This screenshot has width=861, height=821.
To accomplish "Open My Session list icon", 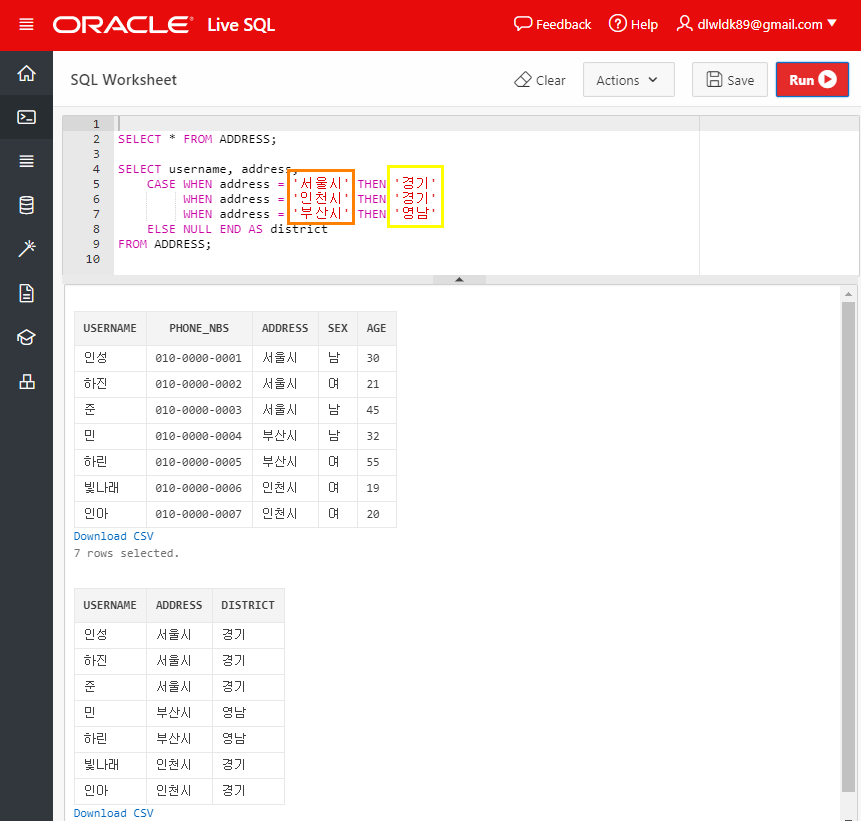I will click(26, 161).
